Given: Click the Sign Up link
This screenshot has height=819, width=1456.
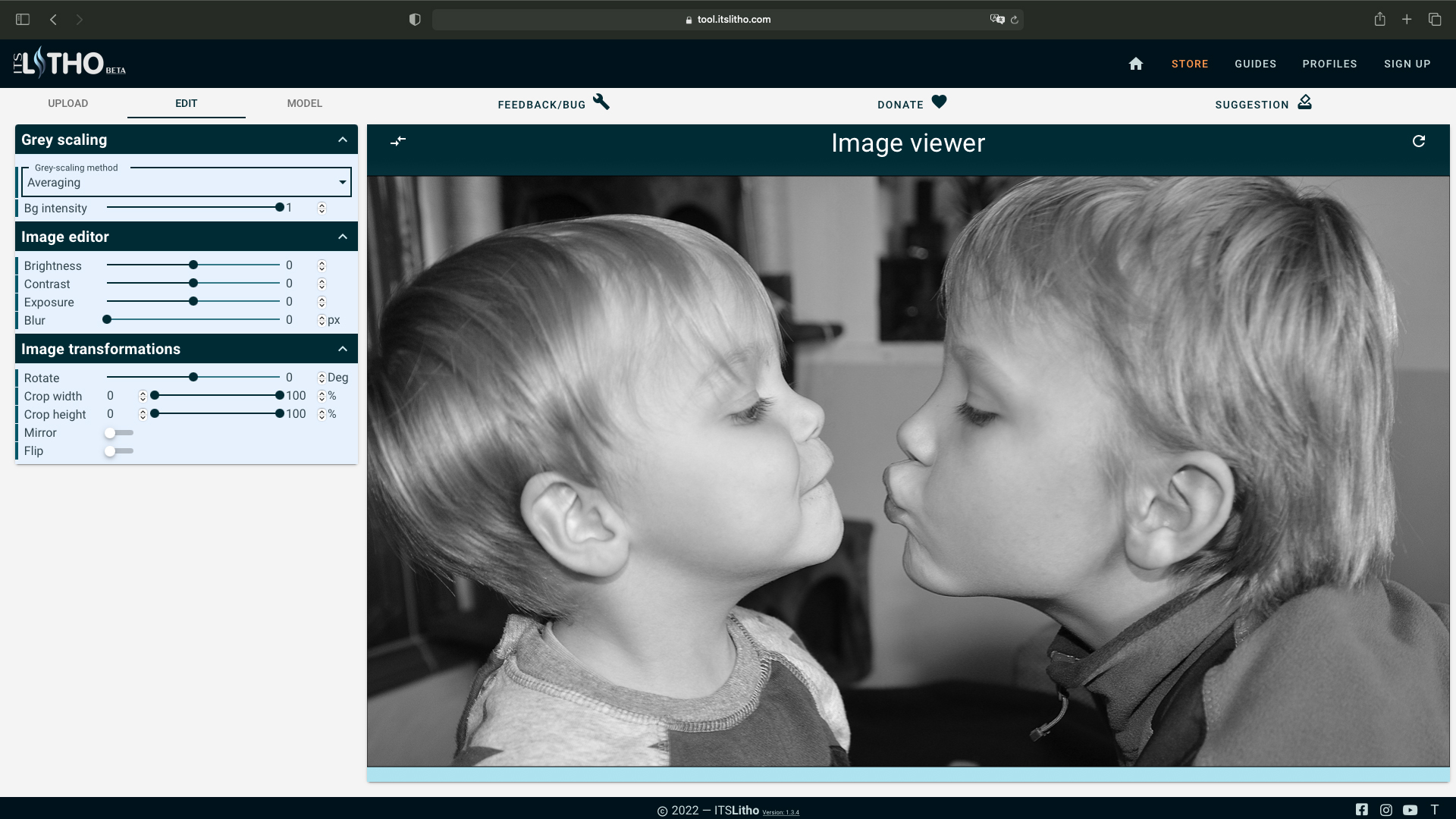Looking at the screenshot, I should pos(1407,64).
